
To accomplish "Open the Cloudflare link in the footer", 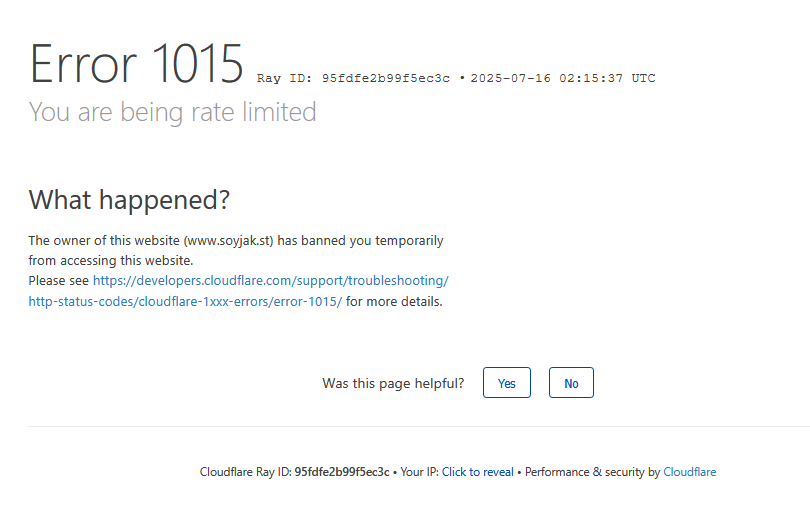I will (x=689, y=472).
